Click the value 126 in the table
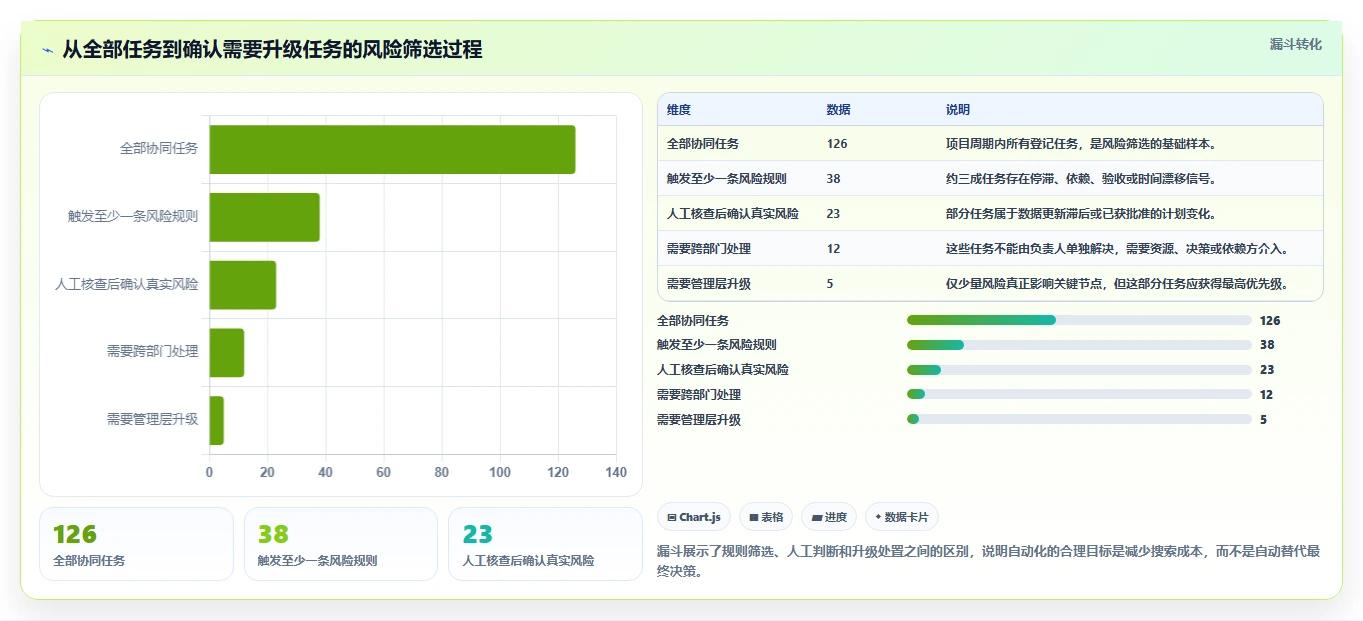The height and width of the screenshot is (621, 1363). [x=837, y=144]
